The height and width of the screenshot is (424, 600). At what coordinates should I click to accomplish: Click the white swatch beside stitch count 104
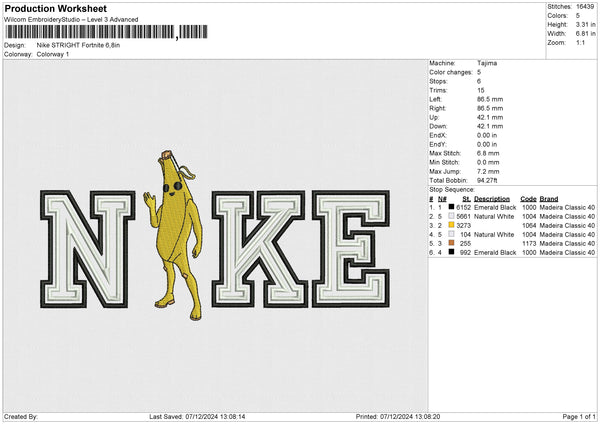[x=452, y=234]
